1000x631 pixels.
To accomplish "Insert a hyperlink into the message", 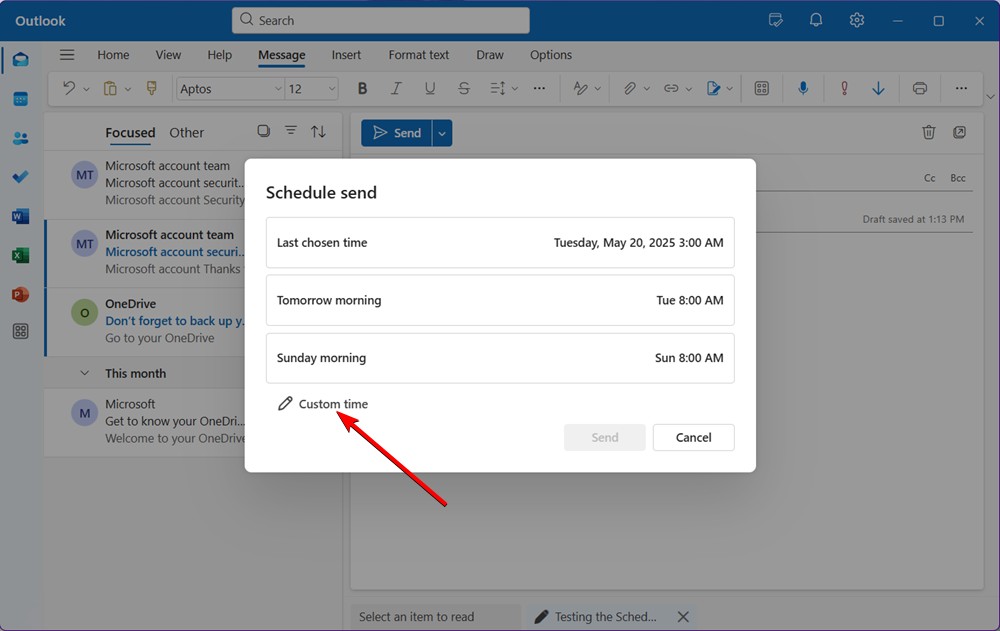I will [x=671, y=88].
